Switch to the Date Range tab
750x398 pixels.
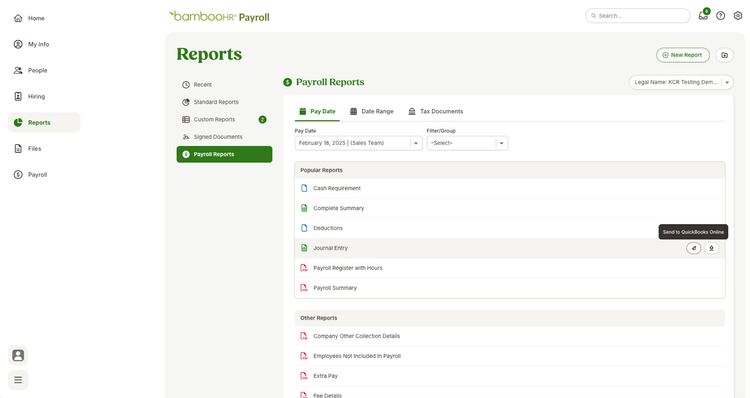tap(372, 111)
